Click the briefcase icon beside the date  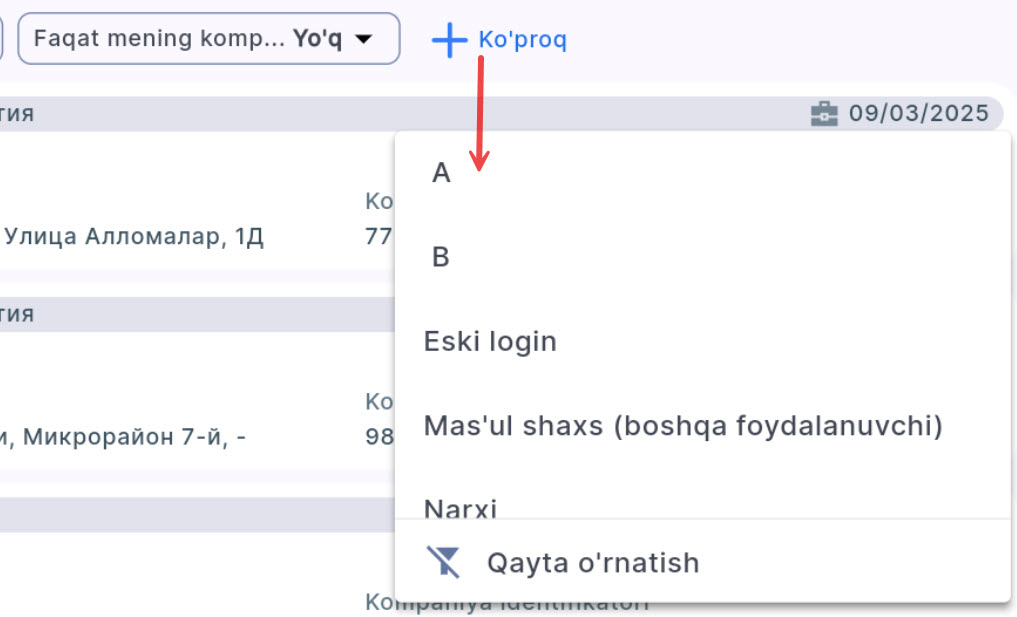pyautogui.click(x=823, y=114)
